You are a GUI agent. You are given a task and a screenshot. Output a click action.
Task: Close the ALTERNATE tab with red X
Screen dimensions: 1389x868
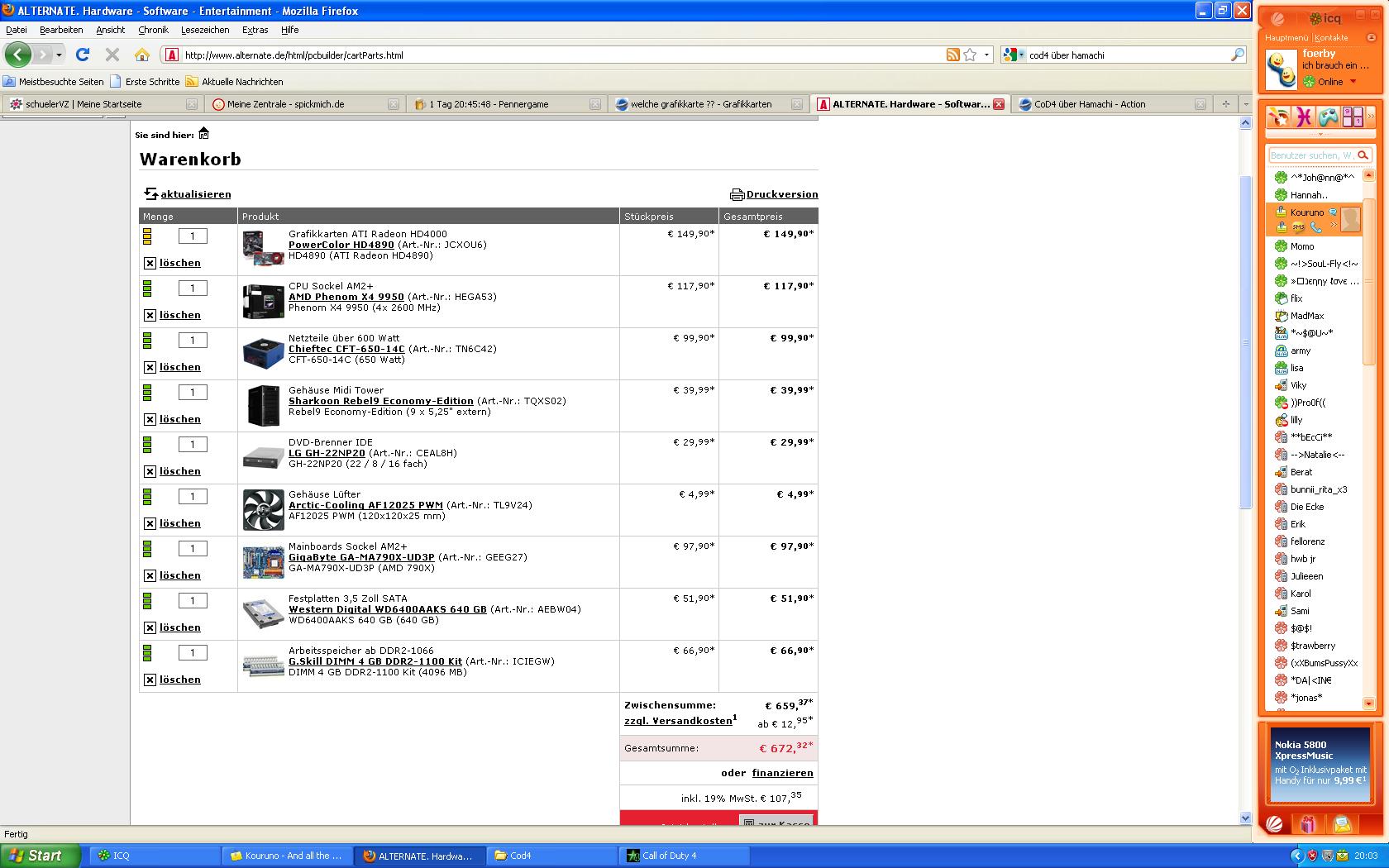pos(999,104)
